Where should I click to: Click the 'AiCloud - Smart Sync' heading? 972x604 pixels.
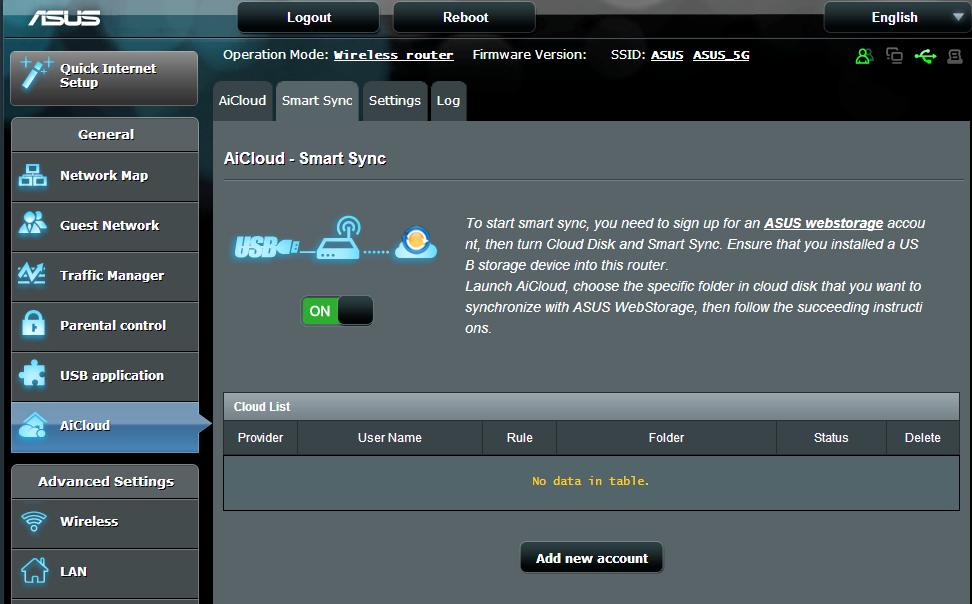tap(305, 159)
